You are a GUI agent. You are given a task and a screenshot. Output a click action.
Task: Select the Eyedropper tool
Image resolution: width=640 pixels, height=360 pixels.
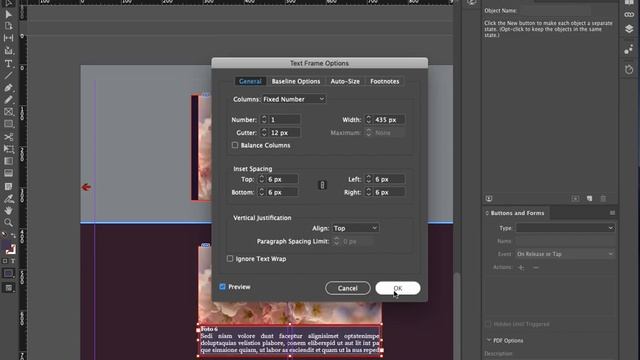coord(8,199)
